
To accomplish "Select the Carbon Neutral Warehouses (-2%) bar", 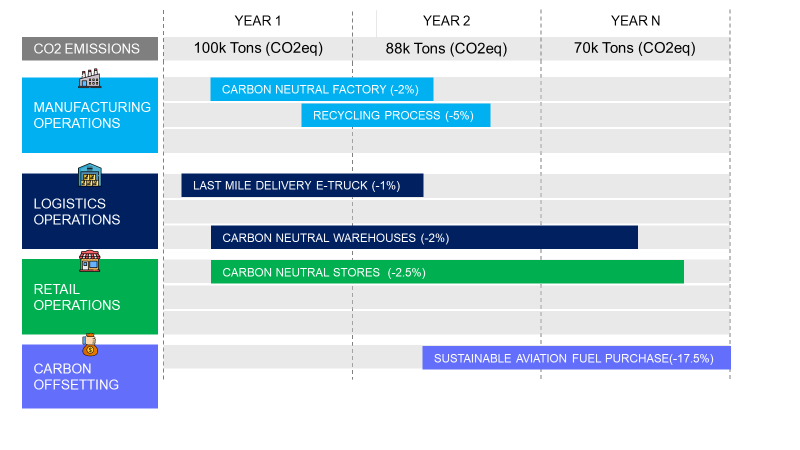I will [x=424, y=238].
